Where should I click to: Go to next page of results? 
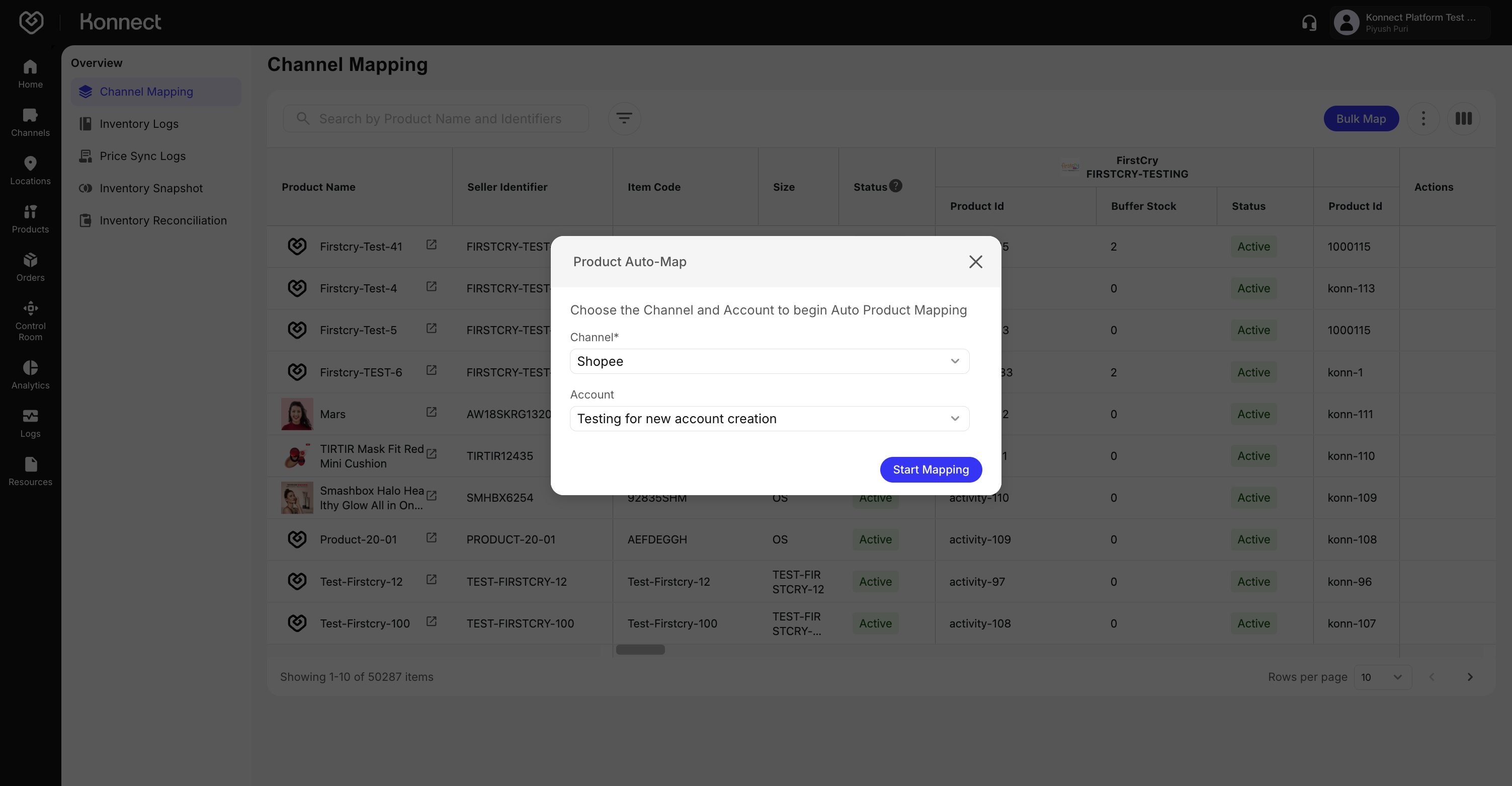[1470, 677]
